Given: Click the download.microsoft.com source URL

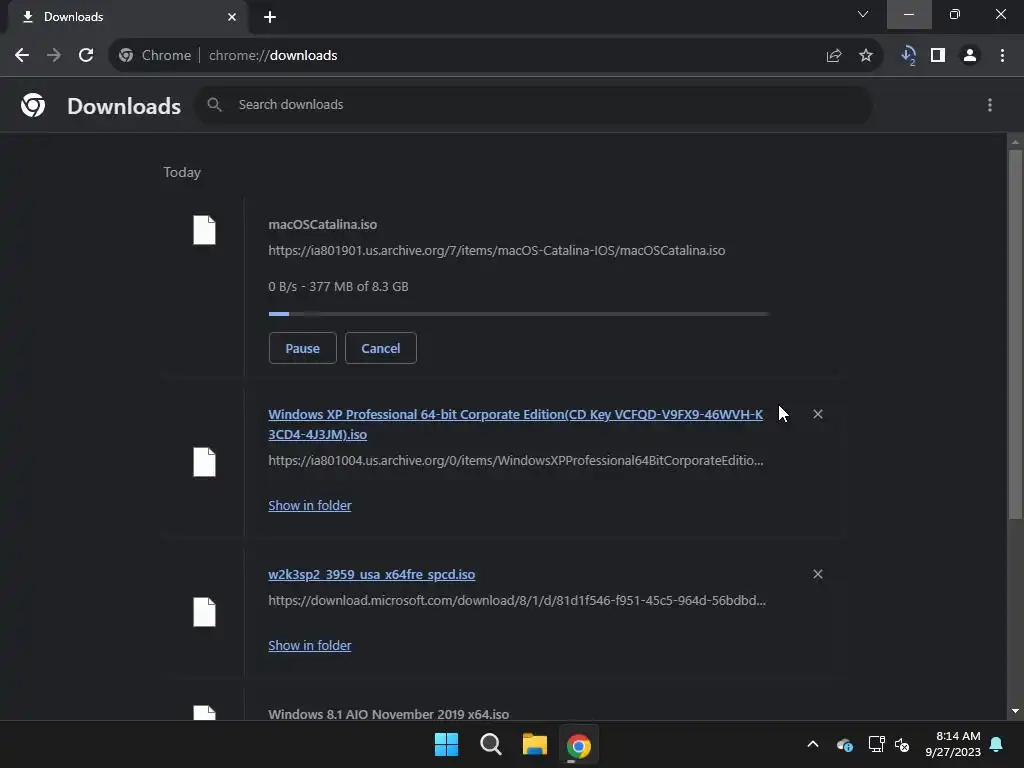Looking at the screenshot, I should tap(517, 600).
